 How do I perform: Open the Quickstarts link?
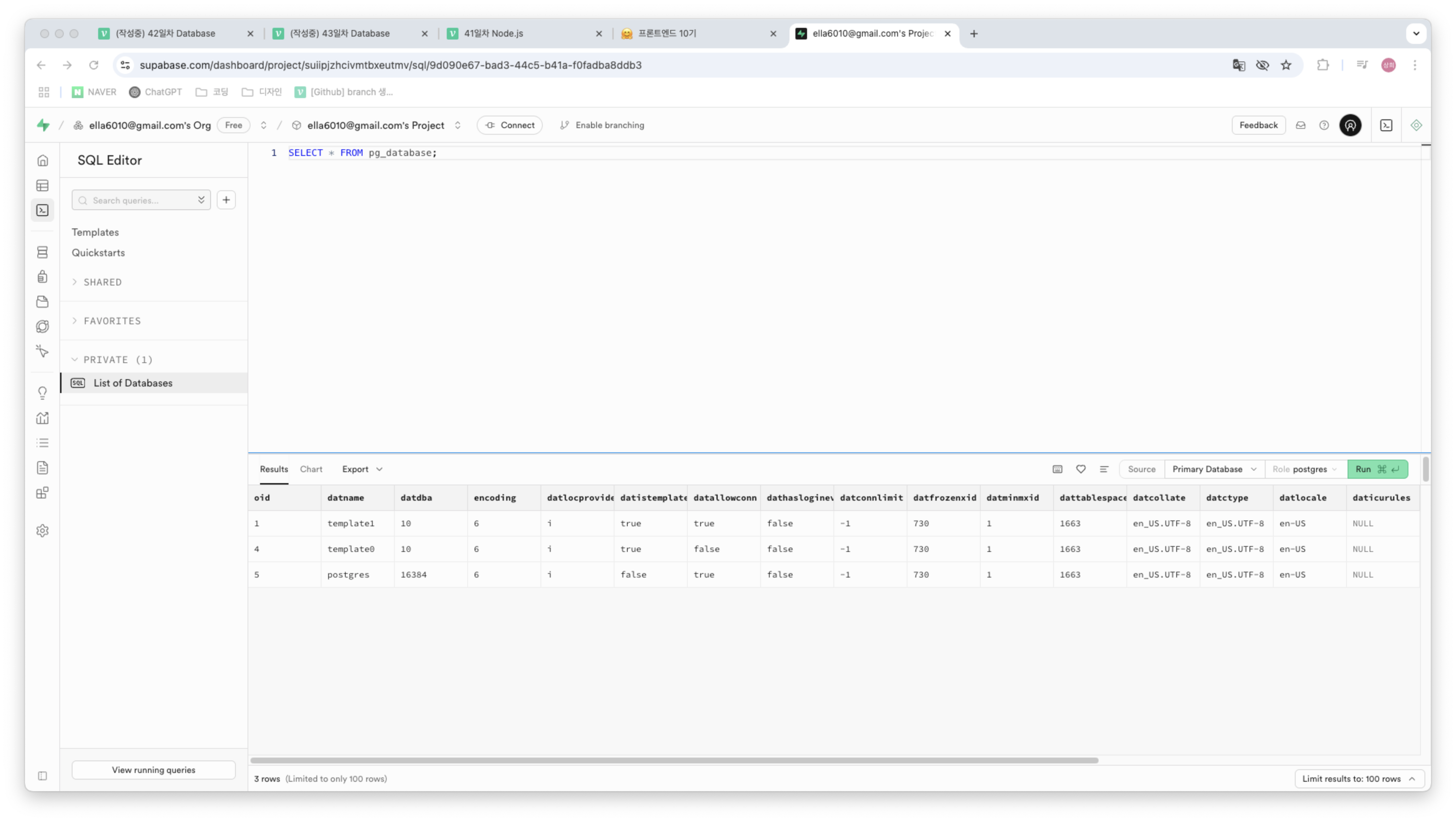99,253
